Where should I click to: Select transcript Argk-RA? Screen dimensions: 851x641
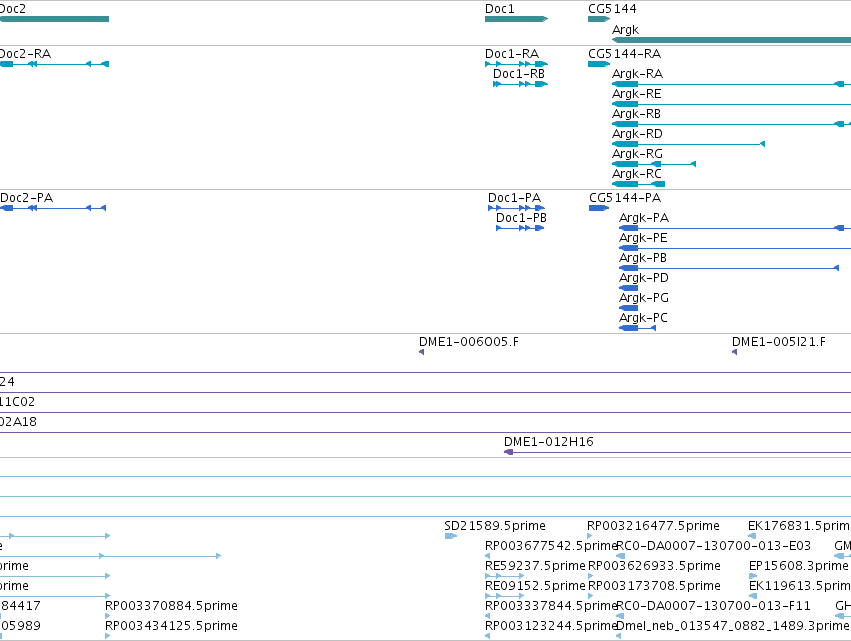click(x=731, y=84)
